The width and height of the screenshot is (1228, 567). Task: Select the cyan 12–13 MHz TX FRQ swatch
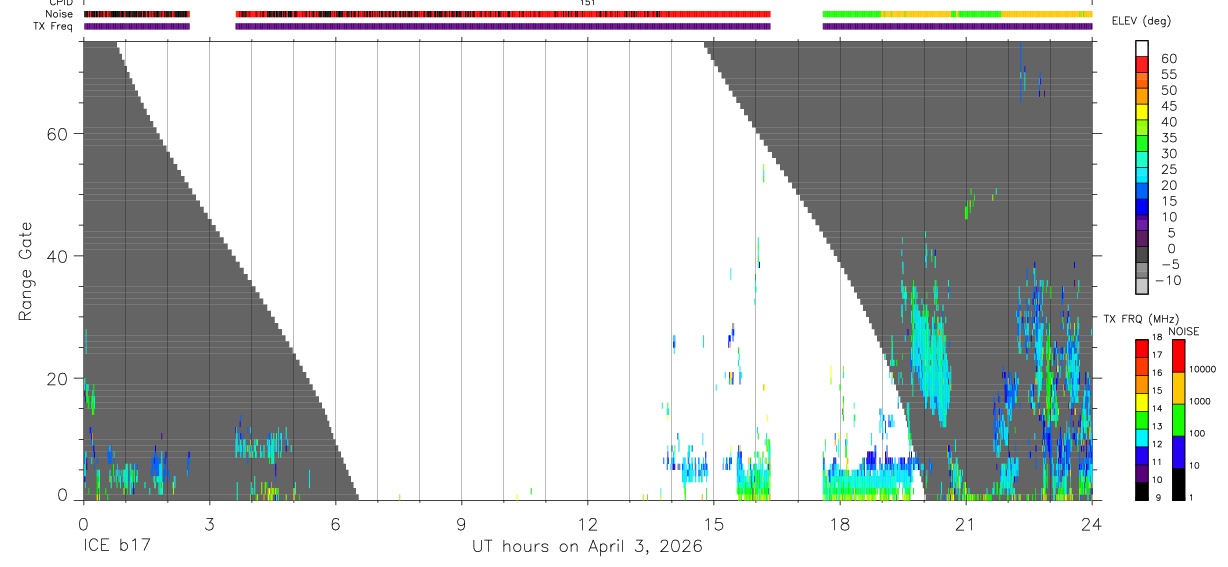coord(1142,437)
